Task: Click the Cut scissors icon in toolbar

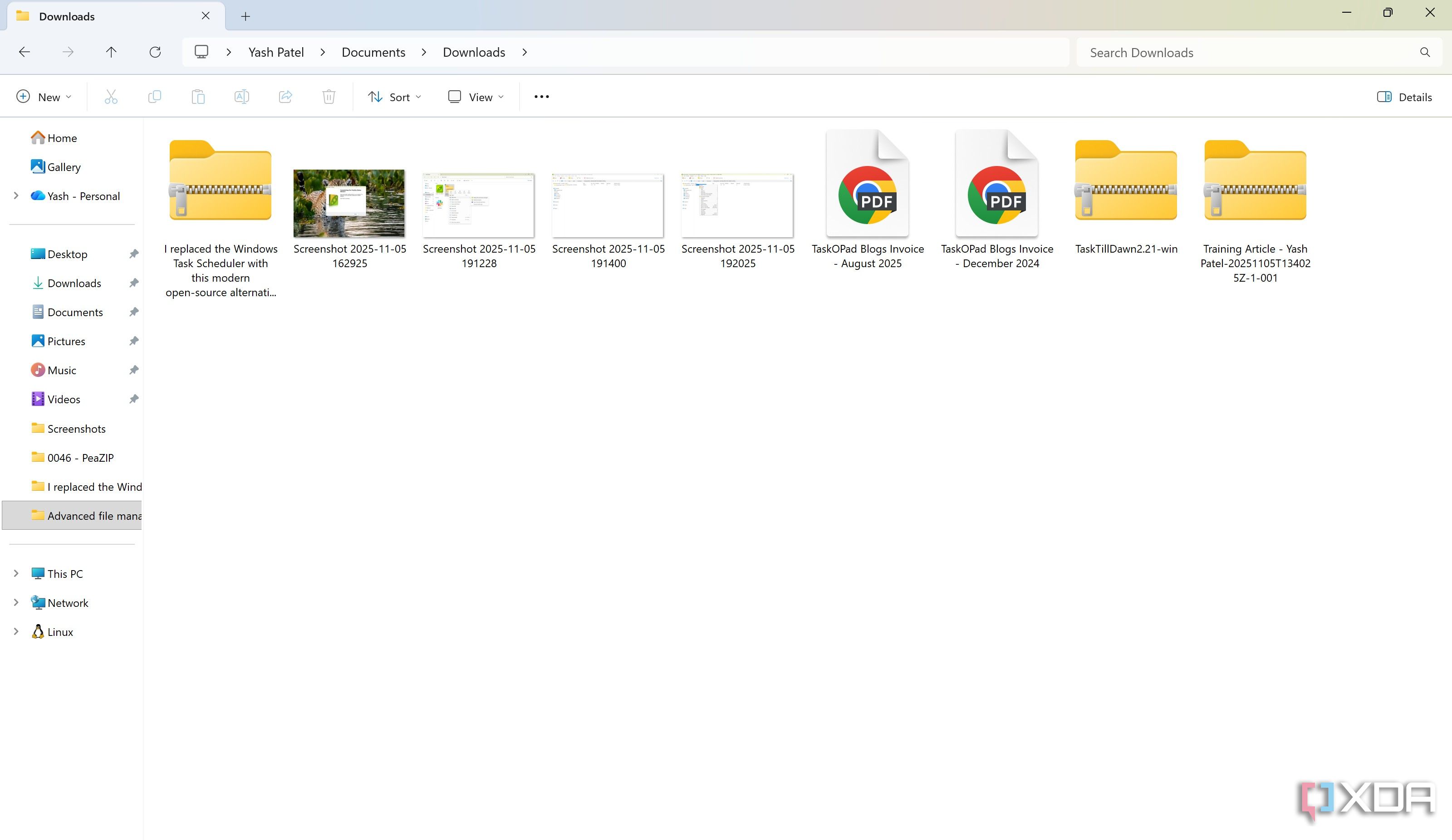Action: (x=111, y=97)
